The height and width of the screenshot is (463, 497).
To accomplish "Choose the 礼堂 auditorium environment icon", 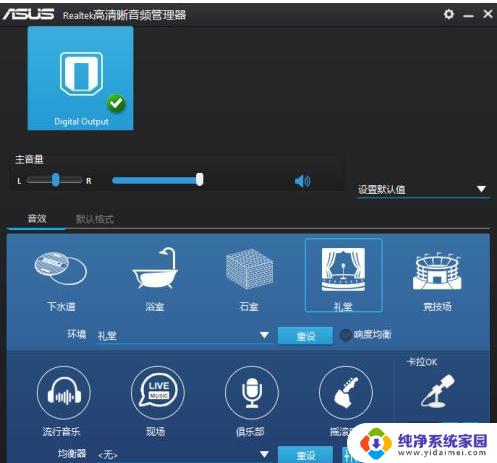I will pos(343,275).
